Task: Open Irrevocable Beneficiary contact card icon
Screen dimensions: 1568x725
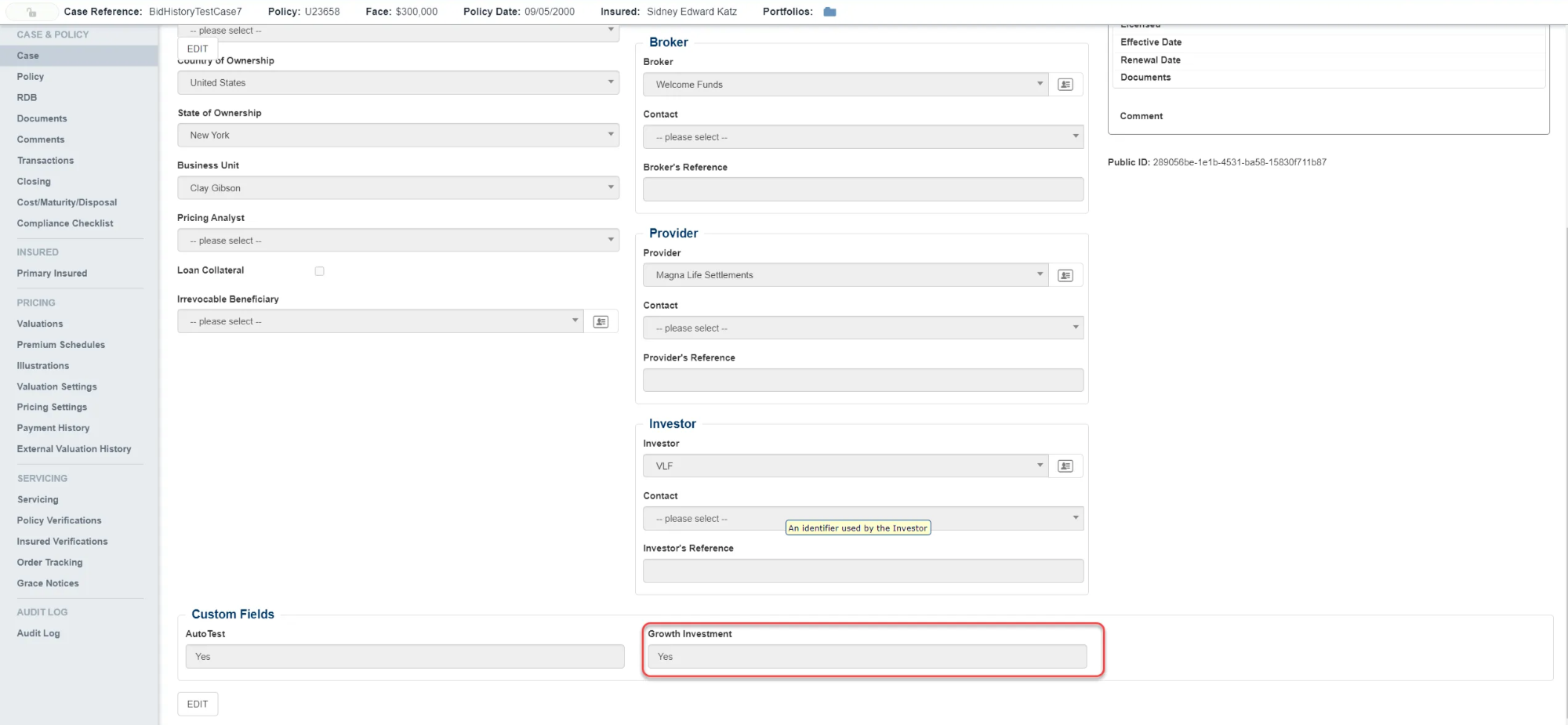Action: [601, 322]
